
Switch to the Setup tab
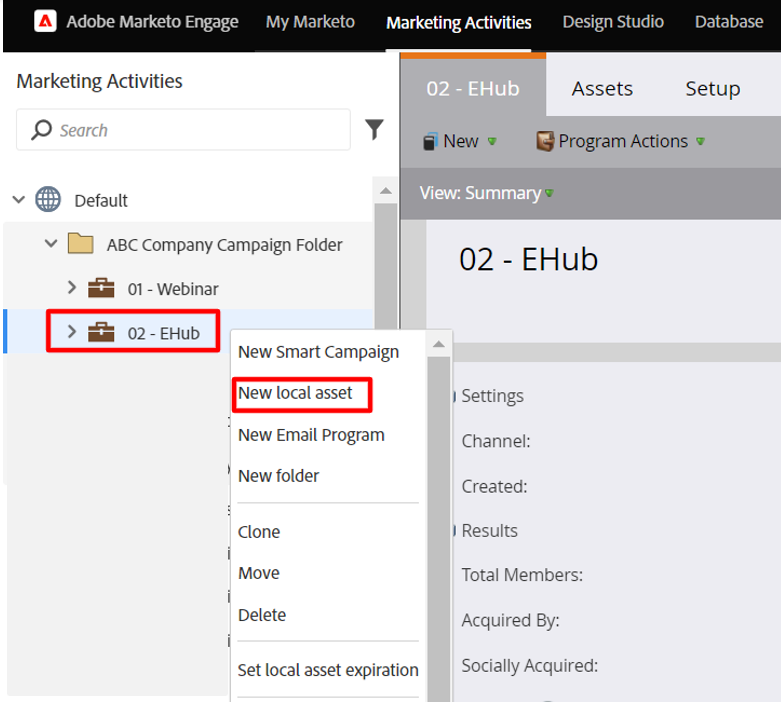(x=713, y=89)
